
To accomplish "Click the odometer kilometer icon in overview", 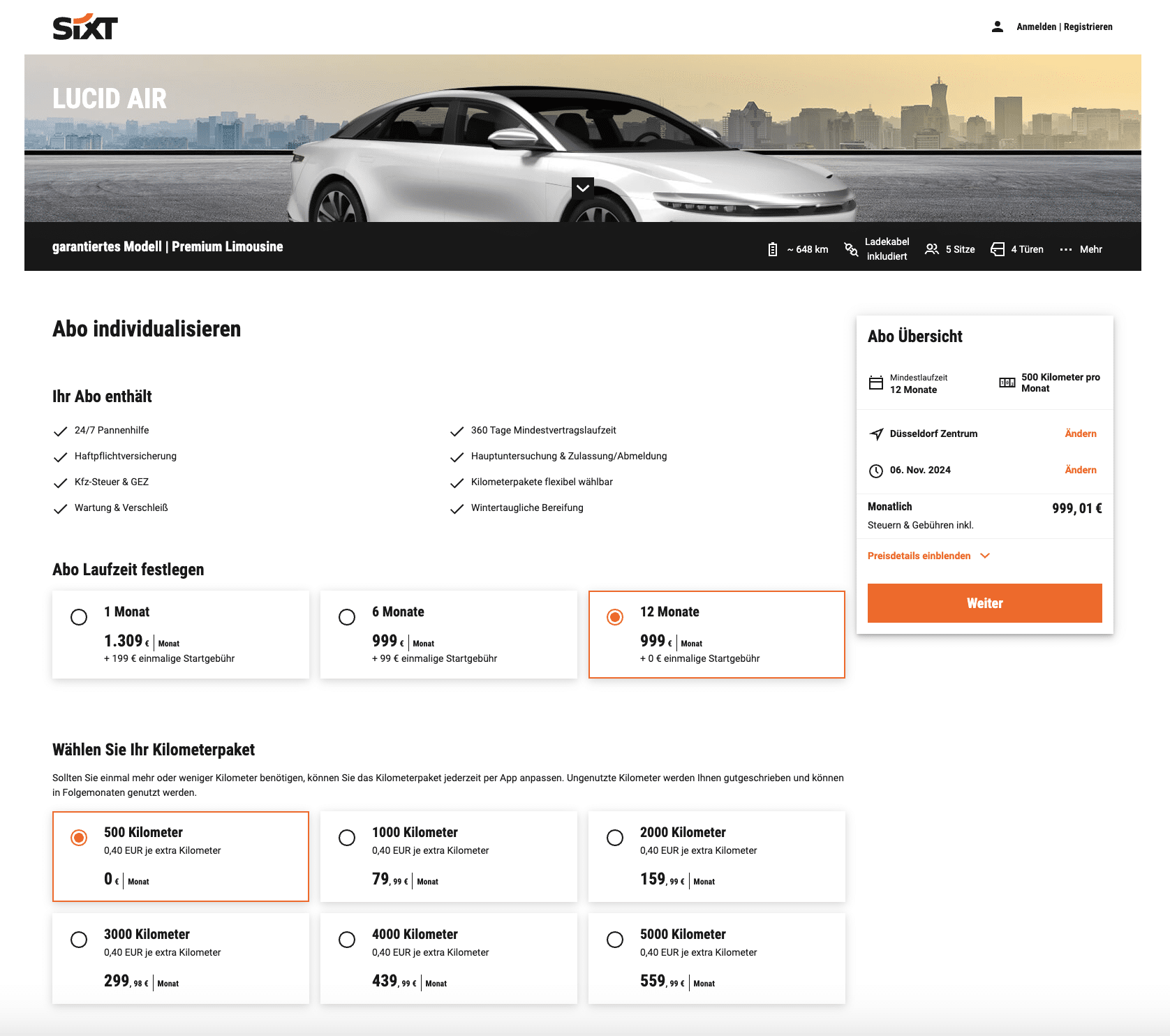I will 1007,383.
